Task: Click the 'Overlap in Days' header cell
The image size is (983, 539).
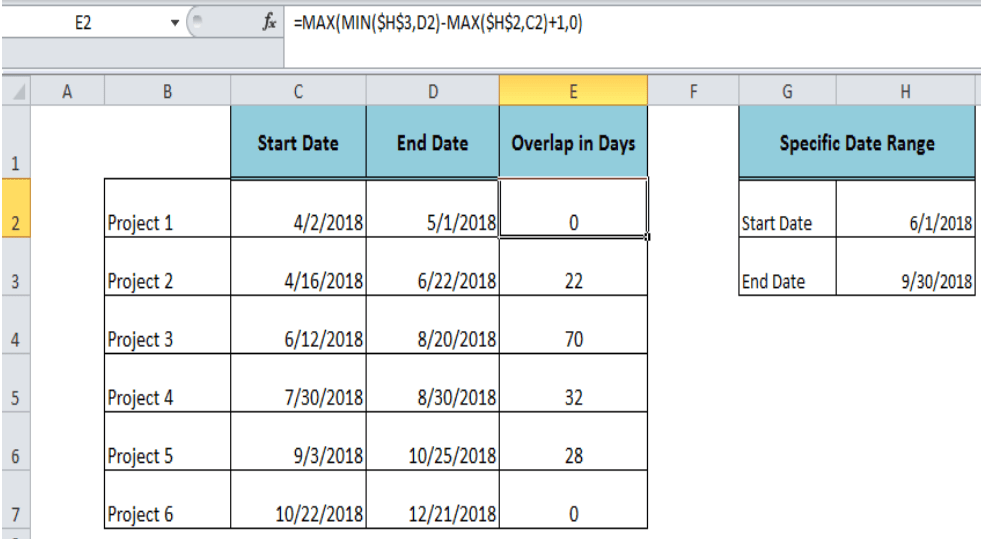Action: 573,142
